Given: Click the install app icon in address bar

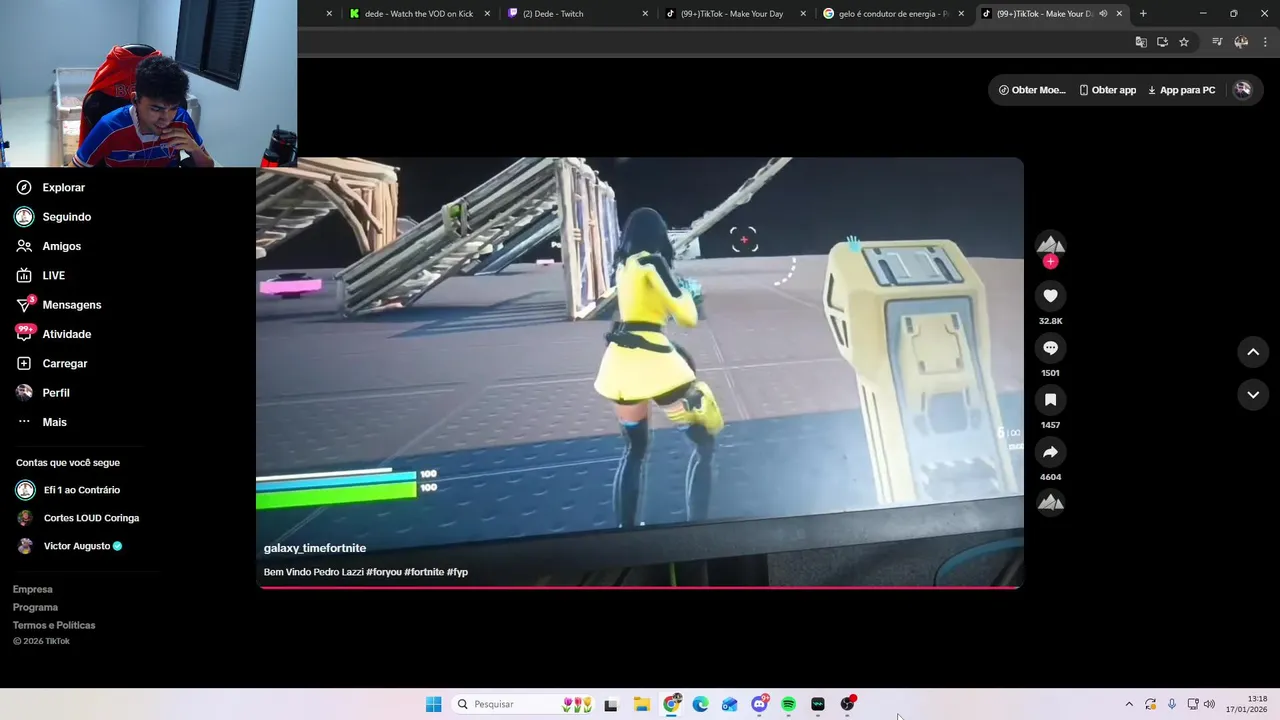Looking at the screenshot, I should pos(1162,42).
